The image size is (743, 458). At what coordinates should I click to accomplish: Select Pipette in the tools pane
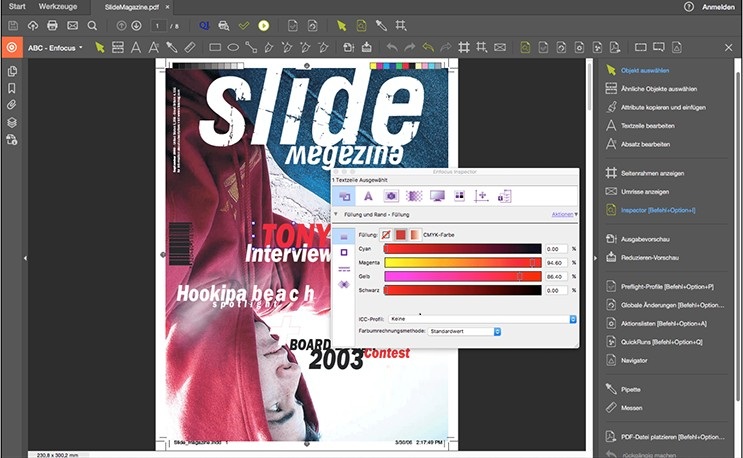pyautogui.click(x=630, y=389)
